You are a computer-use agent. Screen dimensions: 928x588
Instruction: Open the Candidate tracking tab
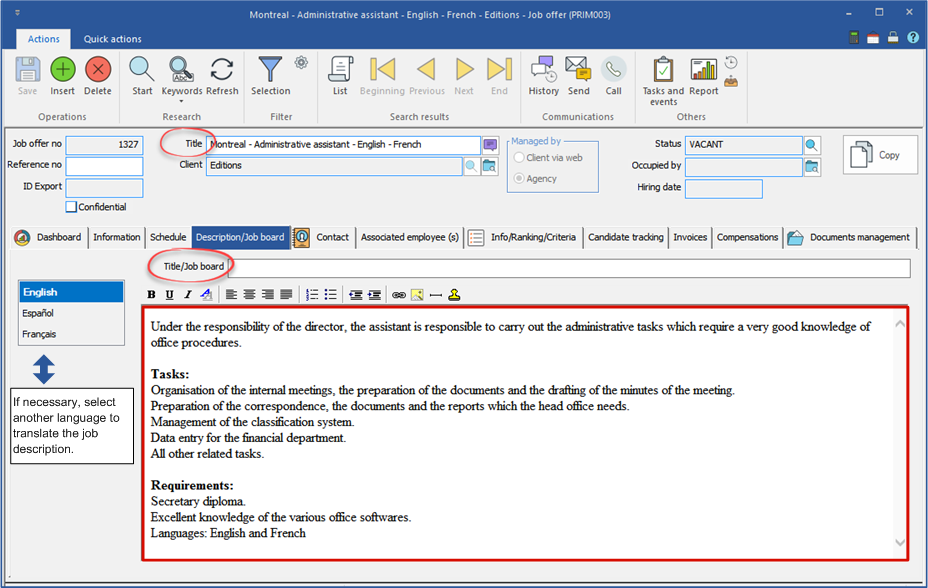(626, 237)
